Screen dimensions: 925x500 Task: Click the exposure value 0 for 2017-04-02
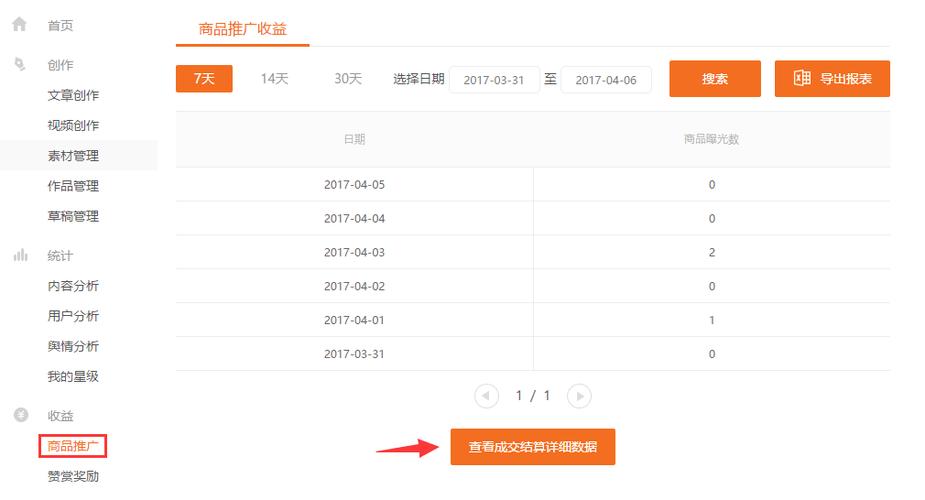pyautogui.click(x=712, y=286)
